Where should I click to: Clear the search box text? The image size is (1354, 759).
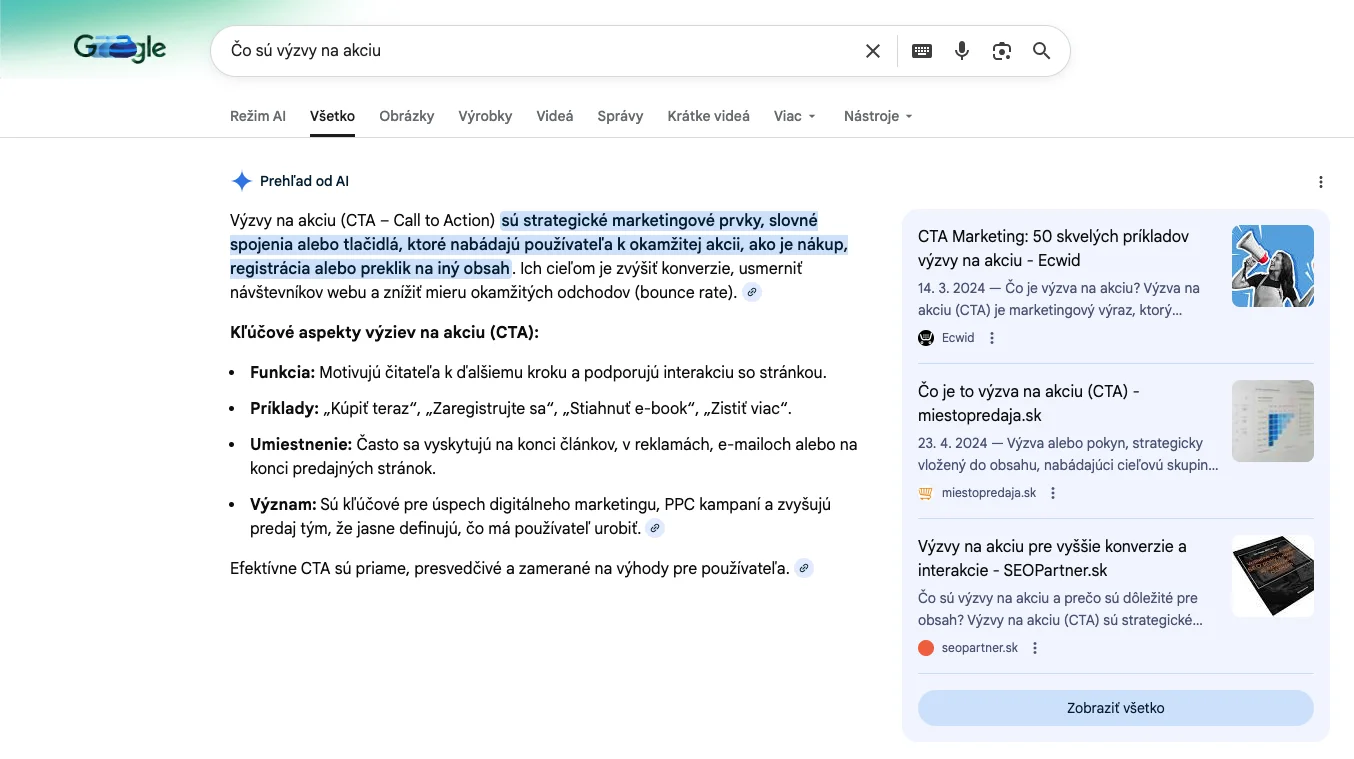pos(873,51)
